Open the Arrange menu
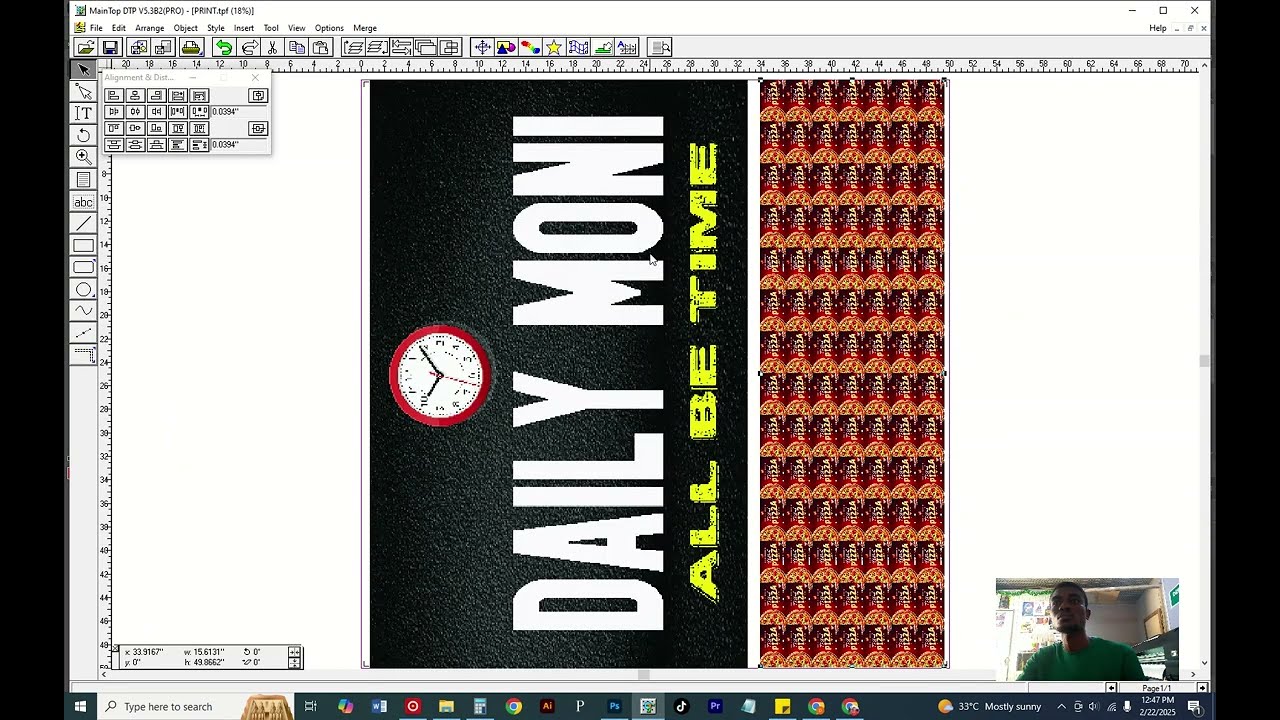Viewport: 1280px width, 720px height. [149, 28]
